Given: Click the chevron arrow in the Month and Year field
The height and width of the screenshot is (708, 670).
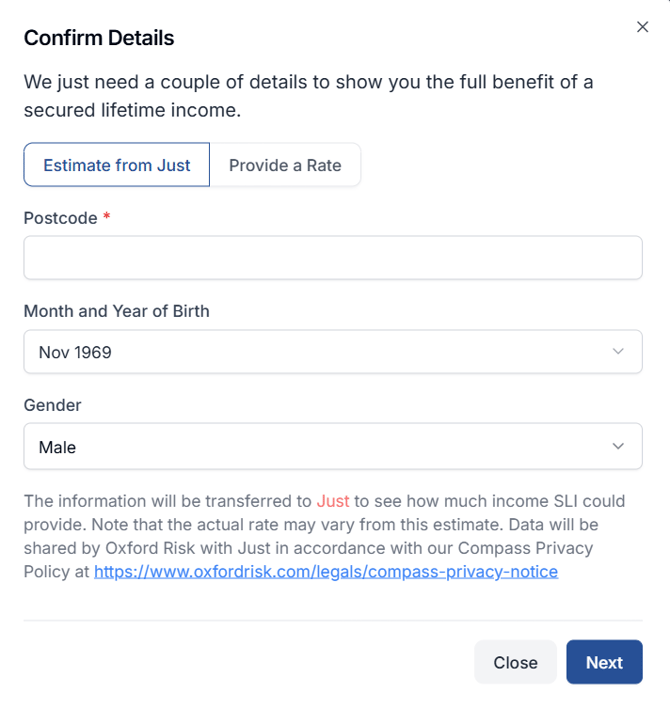Looking at the screenshot, I should [618, 351].
